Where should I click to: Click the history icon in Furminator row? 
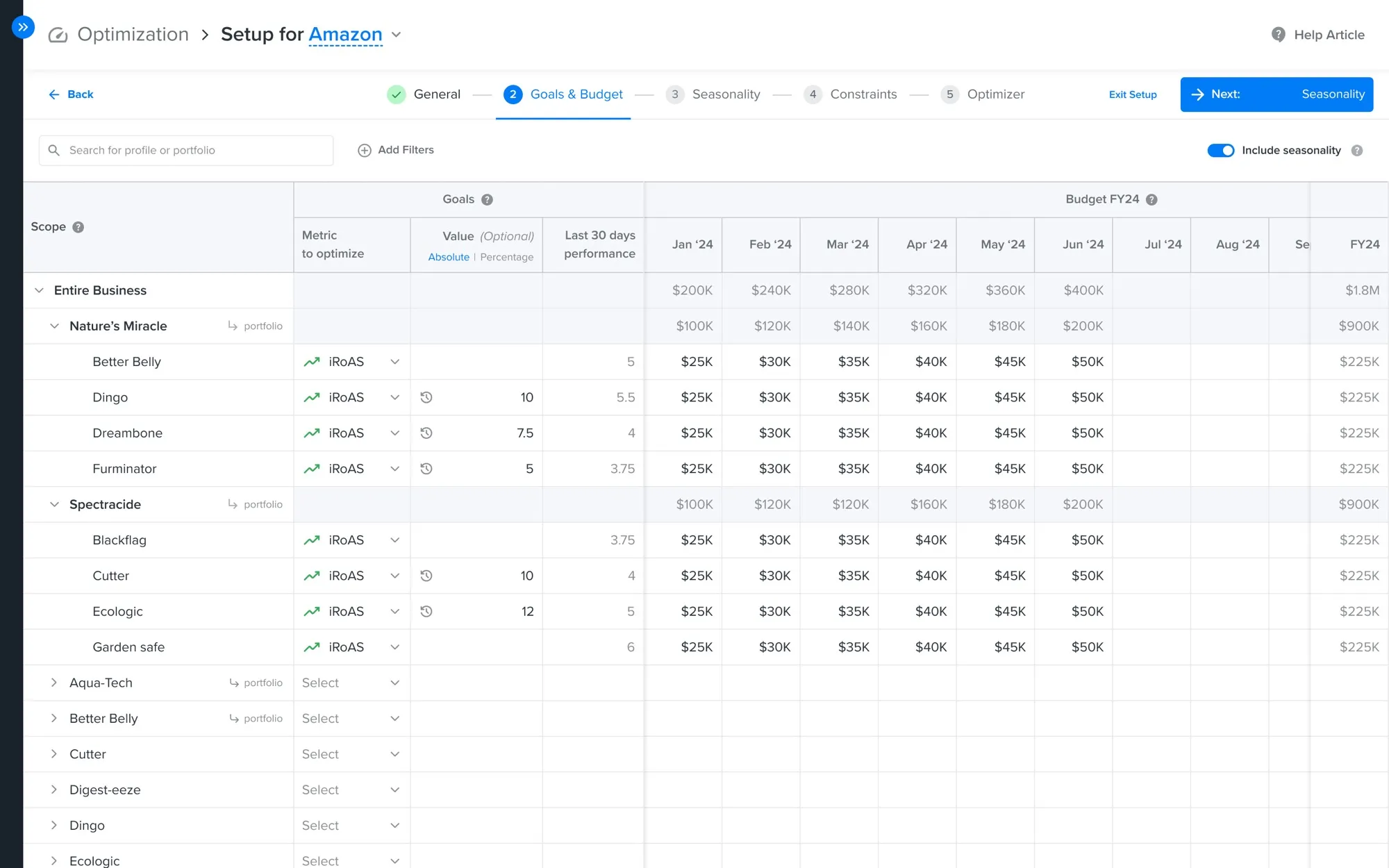click(x=426, y=469)
